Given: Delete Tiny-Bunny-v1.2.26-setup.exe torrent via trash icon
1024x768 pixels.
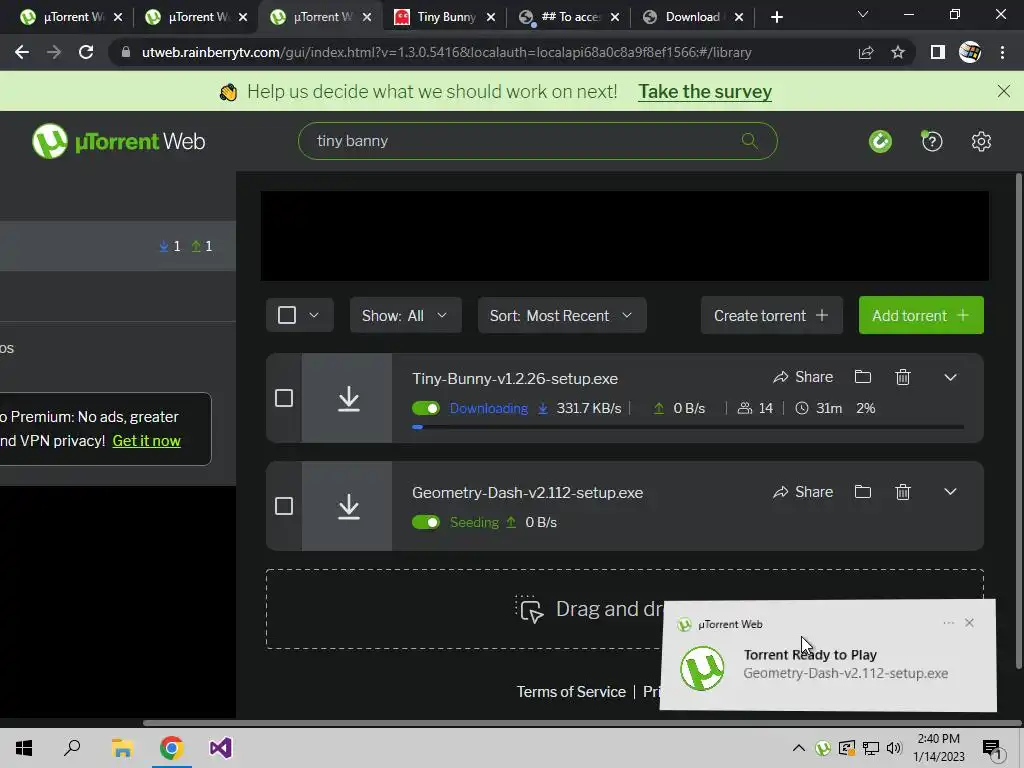Looking at the screenshot, I should pos(903,377).
